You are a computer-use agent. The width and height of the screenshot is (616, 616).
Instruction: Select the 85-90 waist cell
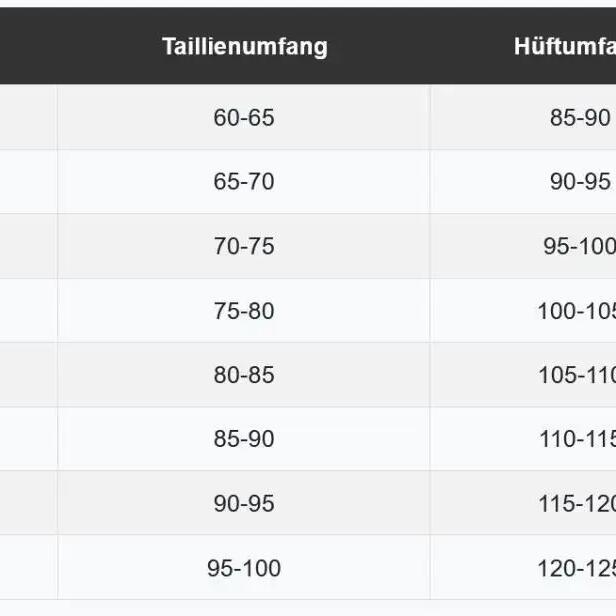click(244, 439)
